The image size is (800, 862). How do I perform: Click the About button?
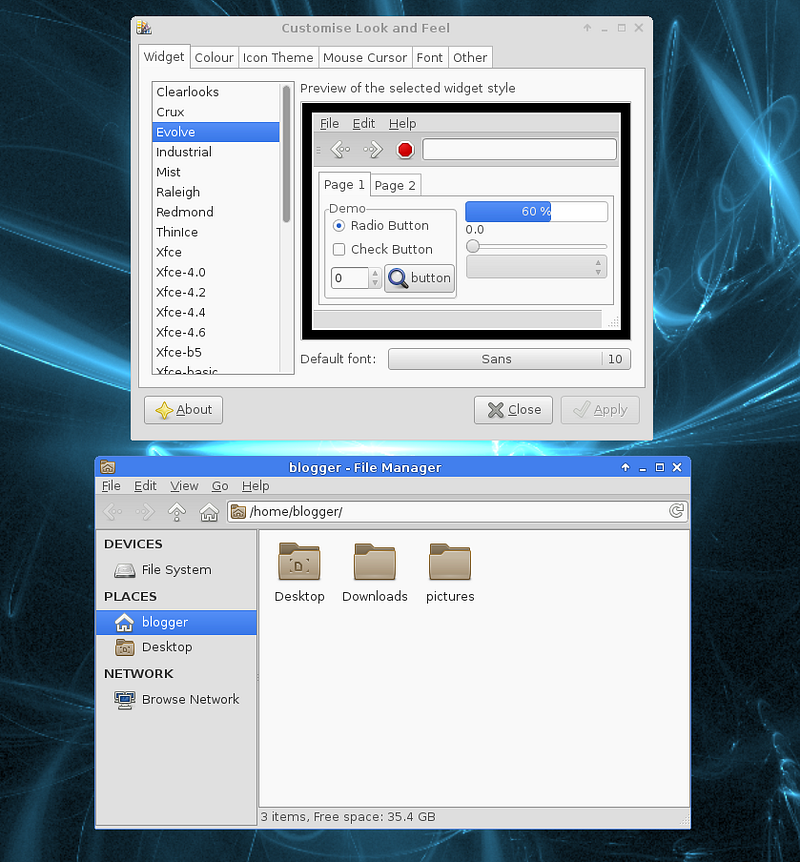pos(184,410)
